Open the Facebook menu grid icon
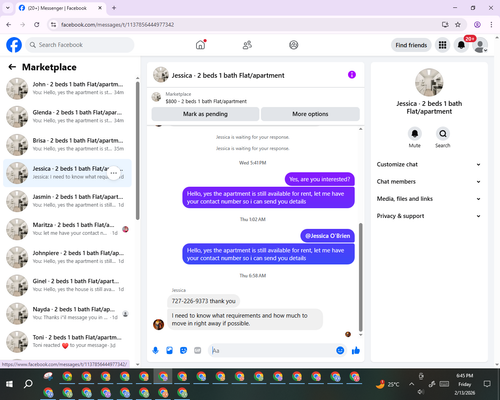The image size is (500, 400). click(x=442, y=45)
